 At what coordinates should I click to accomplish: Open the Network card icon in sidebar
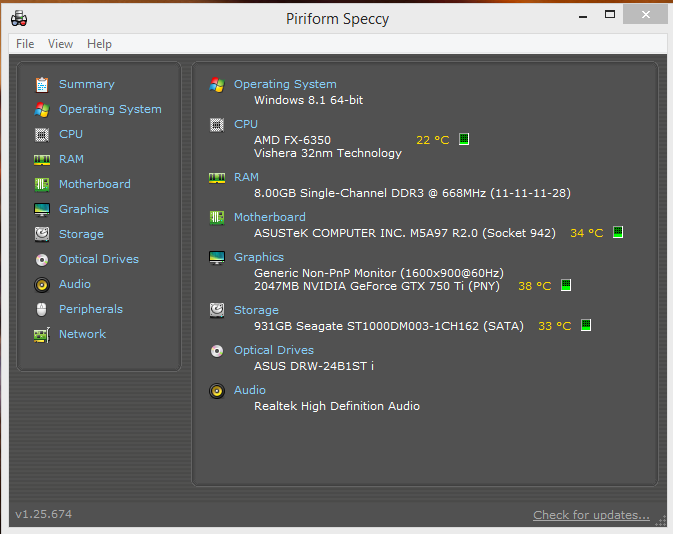[x=42, y=335]
